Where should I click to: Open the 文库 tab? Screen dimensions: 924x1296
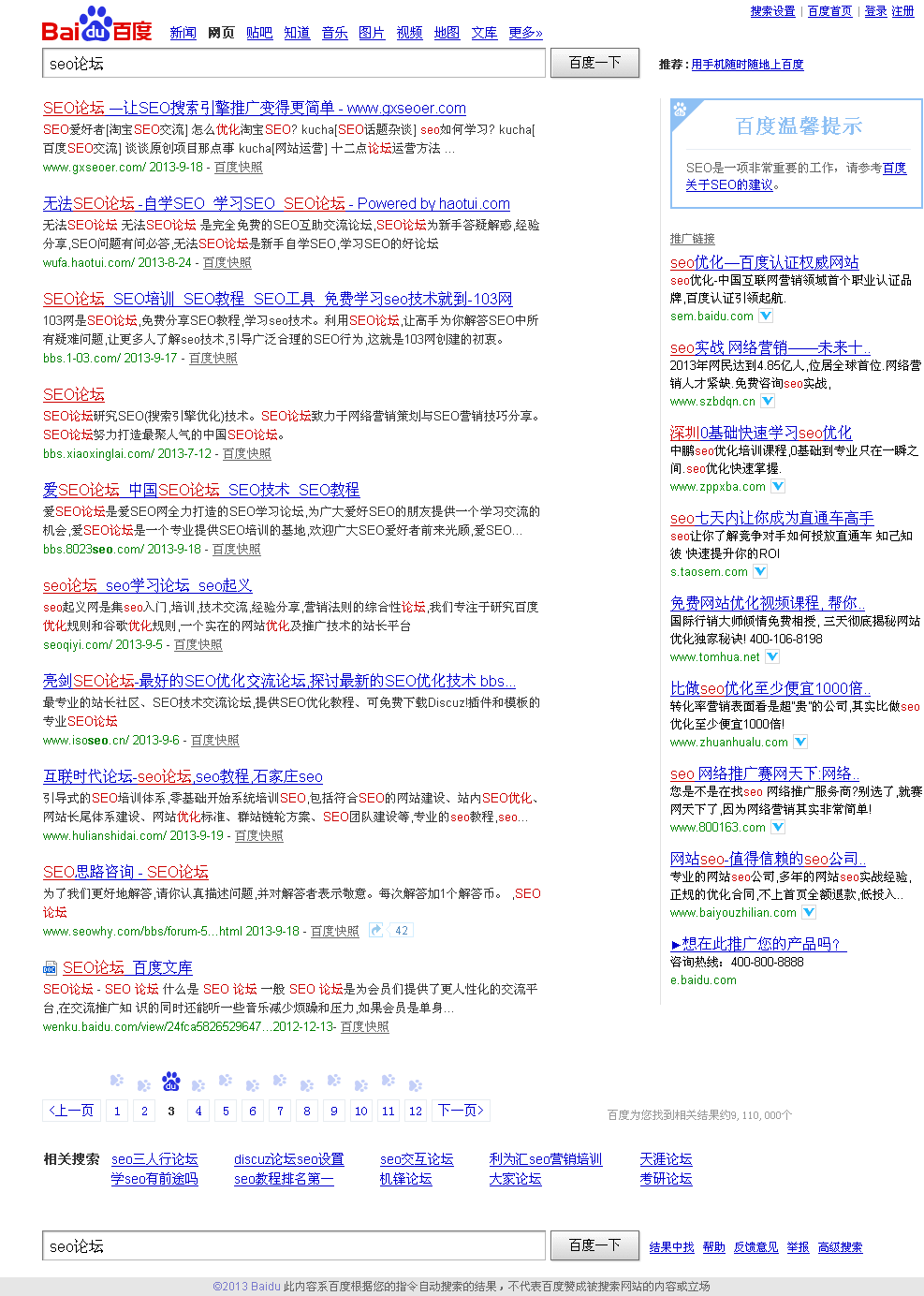coord(484,33)
